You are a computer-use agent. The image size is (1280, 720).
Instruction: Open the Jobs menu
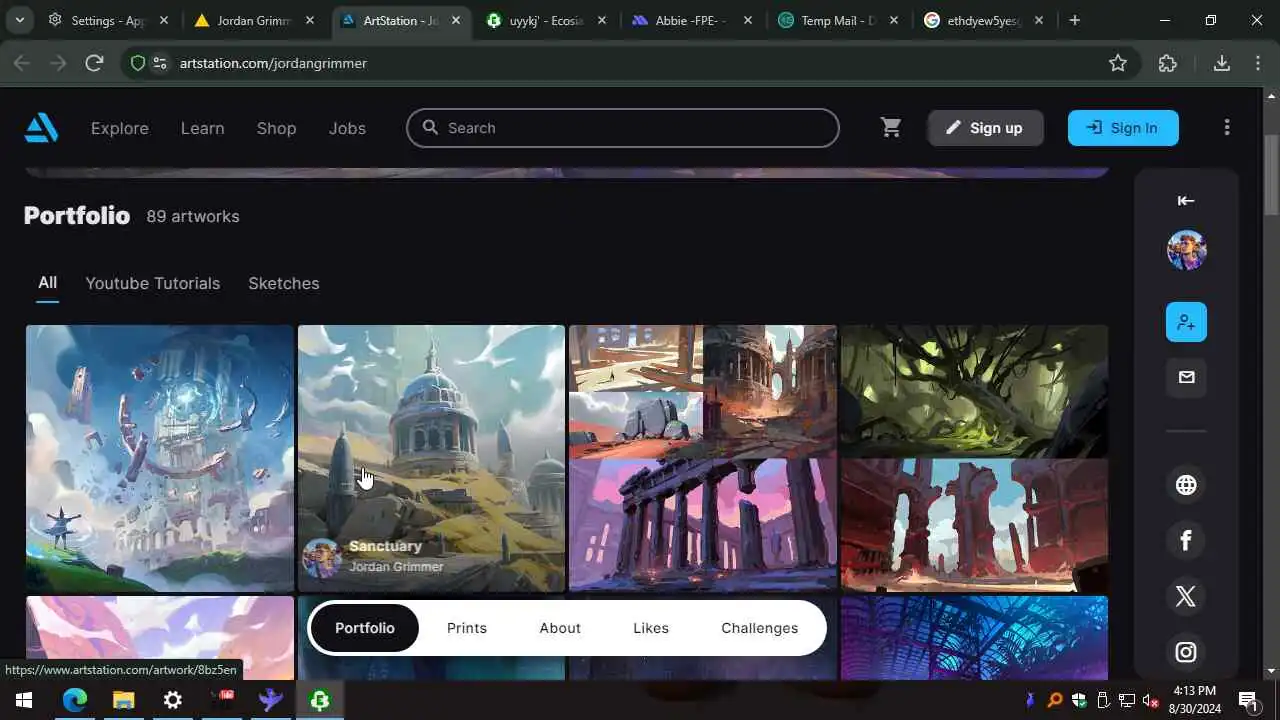pyautogui.click(x=347, y=128)
